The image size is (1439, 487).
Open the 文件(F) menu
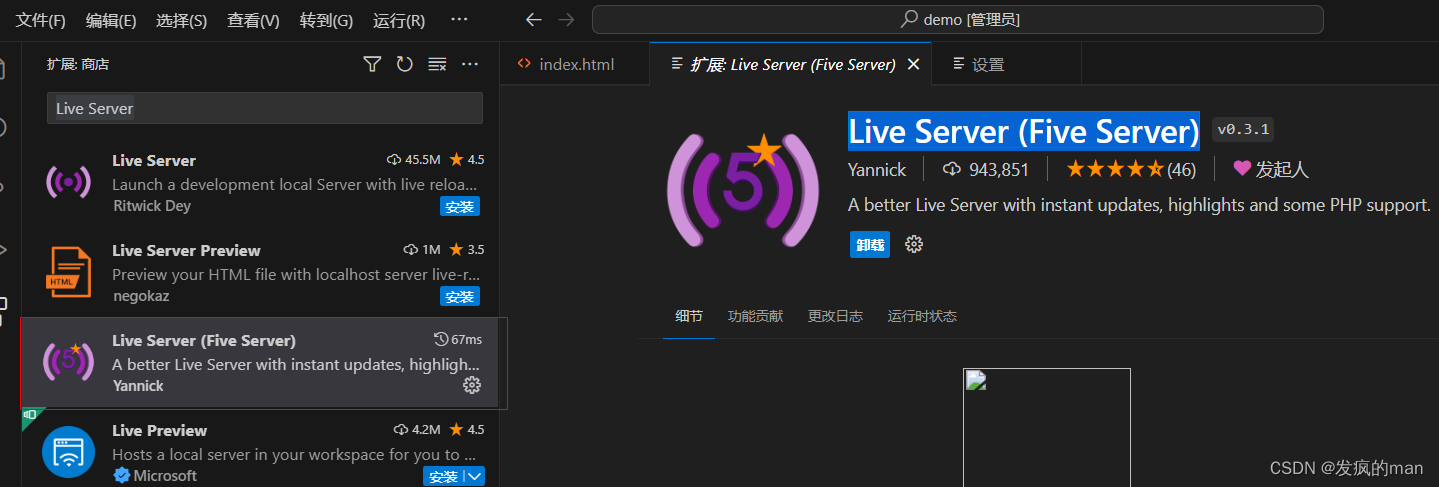click(x=41, y=20)
